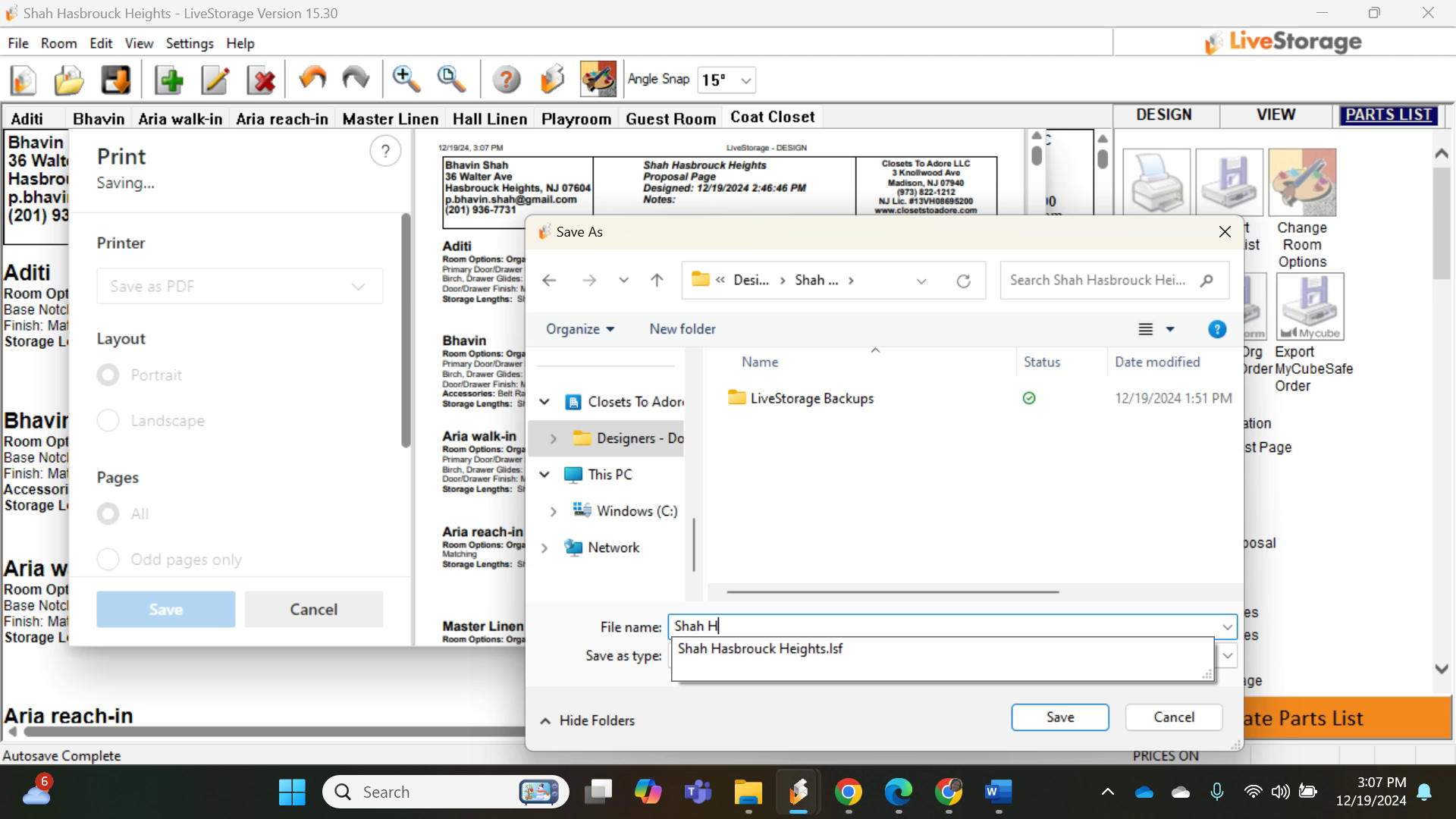This screenshot has width=1456, height=819.
Task: Select the Shah Hasbrouck Heights.lsf suggestion
Action: tap(760, 649)
